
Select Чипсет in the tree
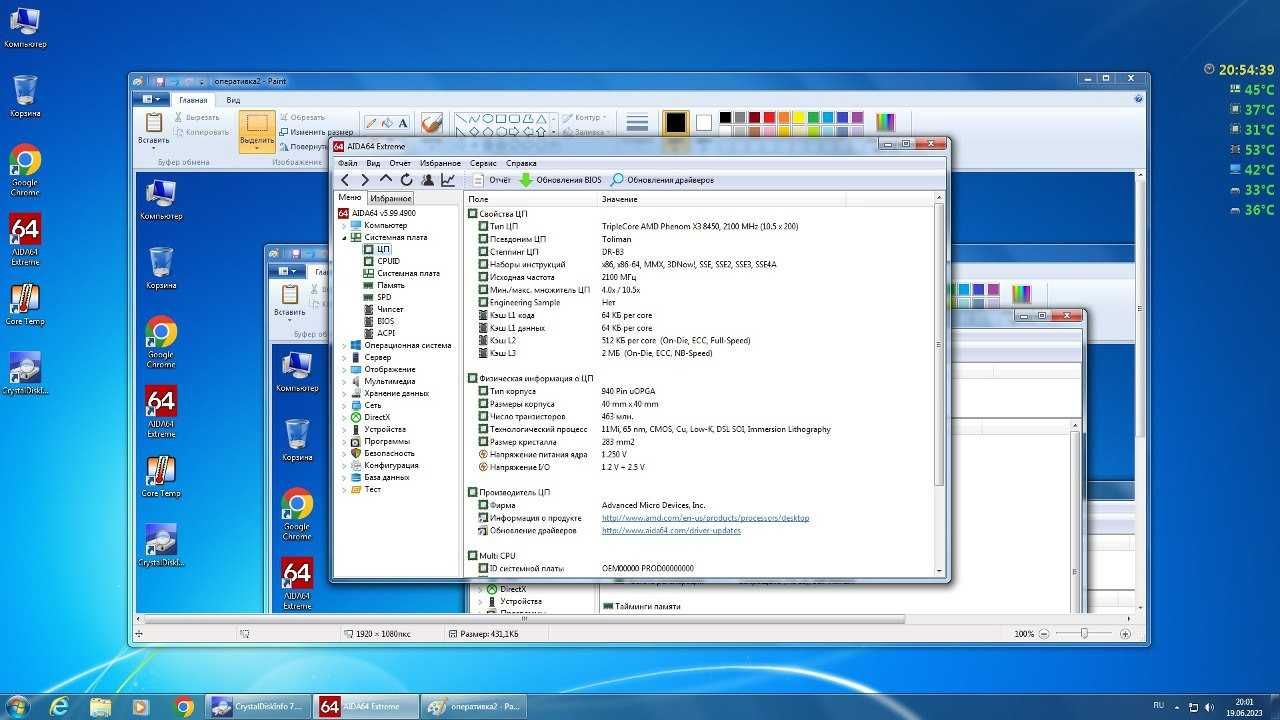point(390,309)
